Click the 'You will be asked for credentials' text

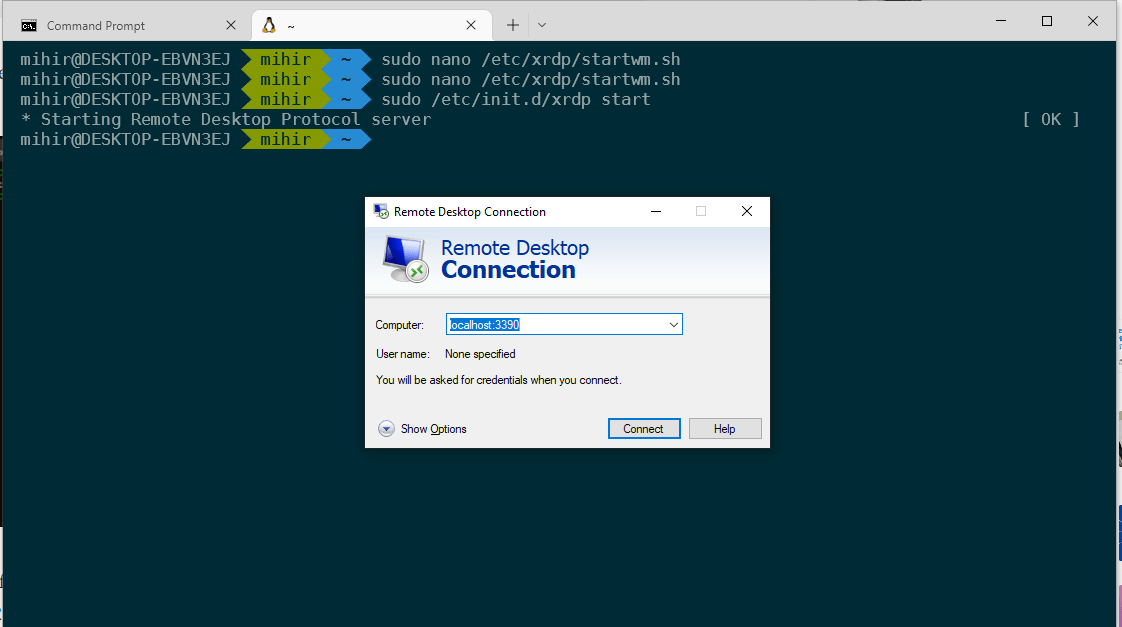499,380
